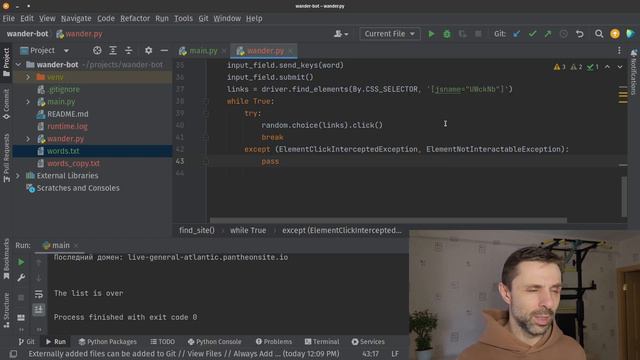Open Project panel gear options
The width and height of the screenshot is (640, 360).
tap(149, 50)
